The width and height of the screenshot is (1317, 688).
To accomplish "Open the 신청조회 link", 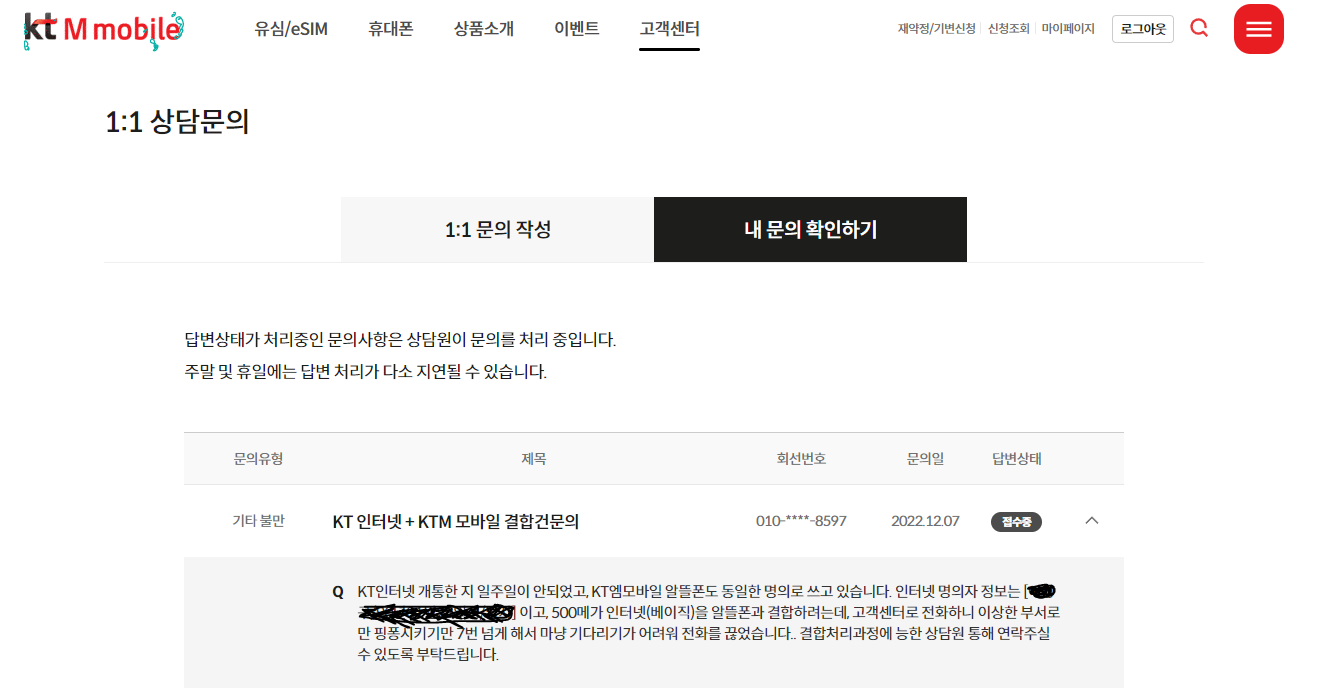I will pyautogui.click(x=1008, y=29).
